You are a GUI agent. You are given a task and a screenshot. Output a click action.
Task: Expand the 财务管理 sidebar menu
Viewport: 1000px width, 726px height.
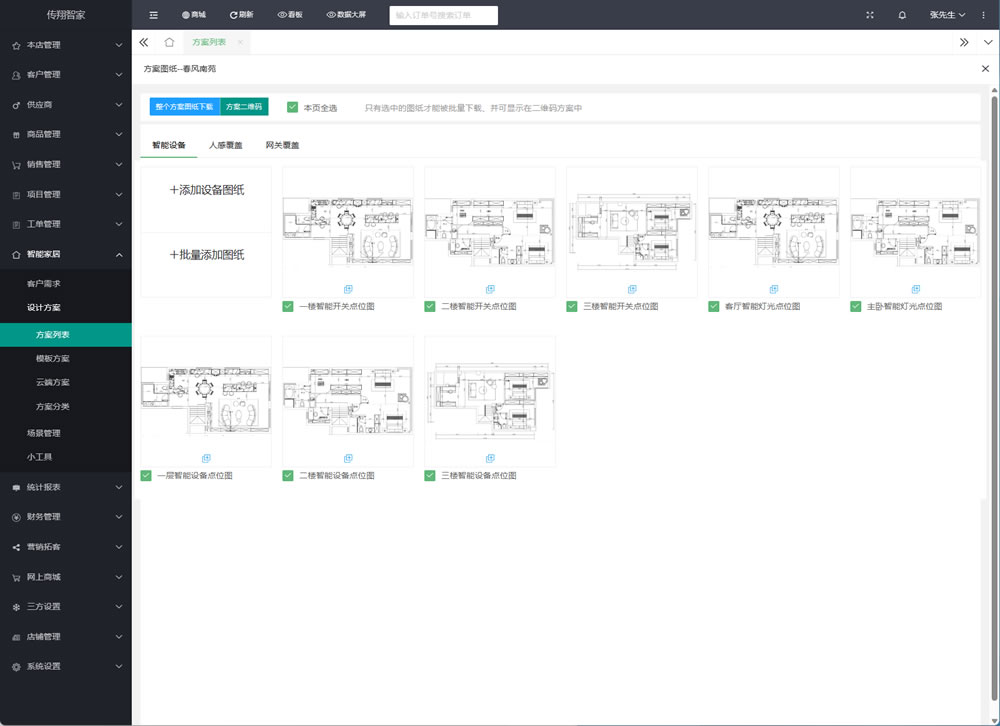point(66,517)
